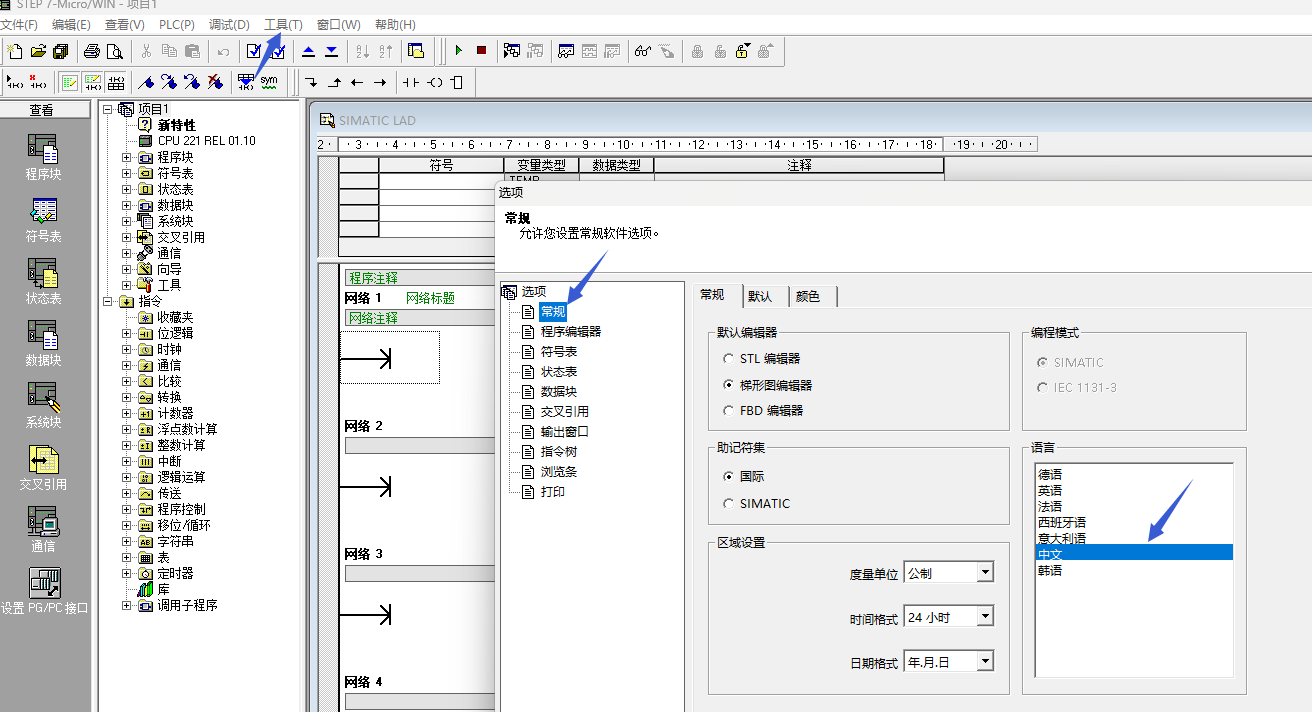Select 程序编辑器 in the options tree
This screenshot has height=712, width=1312.
(x=571, y=331)
